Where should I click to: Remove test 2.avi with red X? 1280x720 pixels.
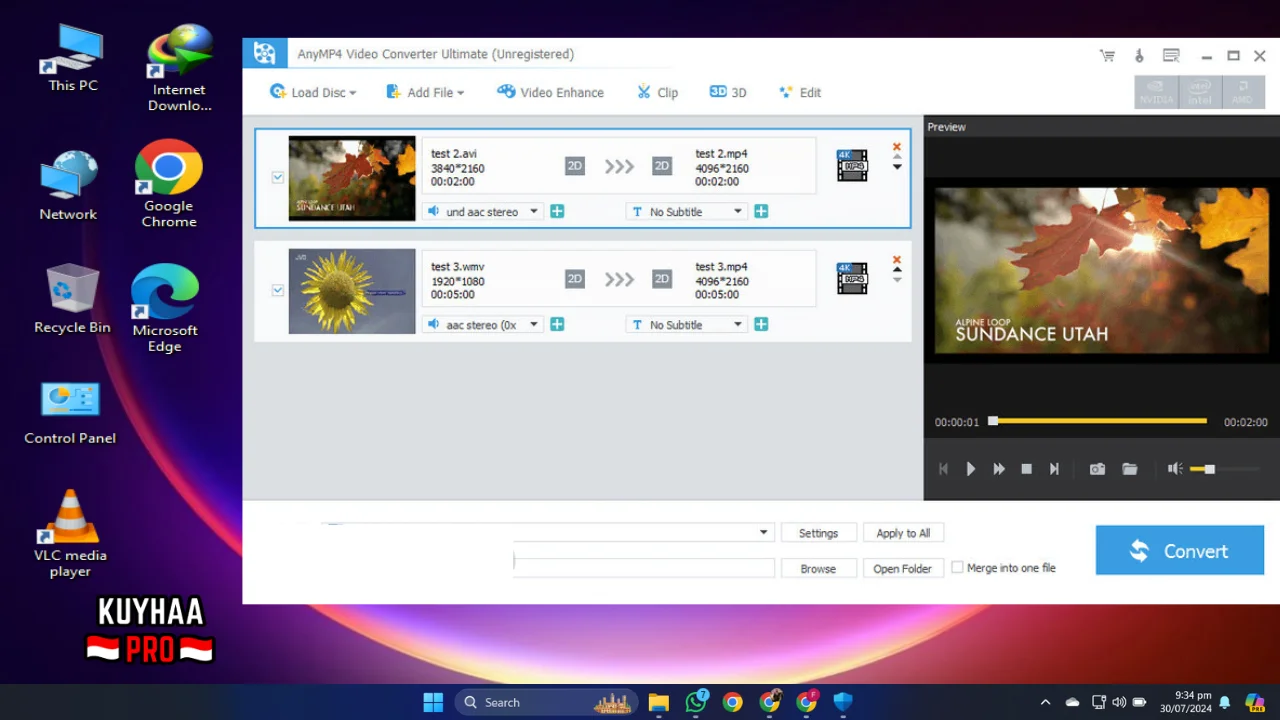click(897, 147)
